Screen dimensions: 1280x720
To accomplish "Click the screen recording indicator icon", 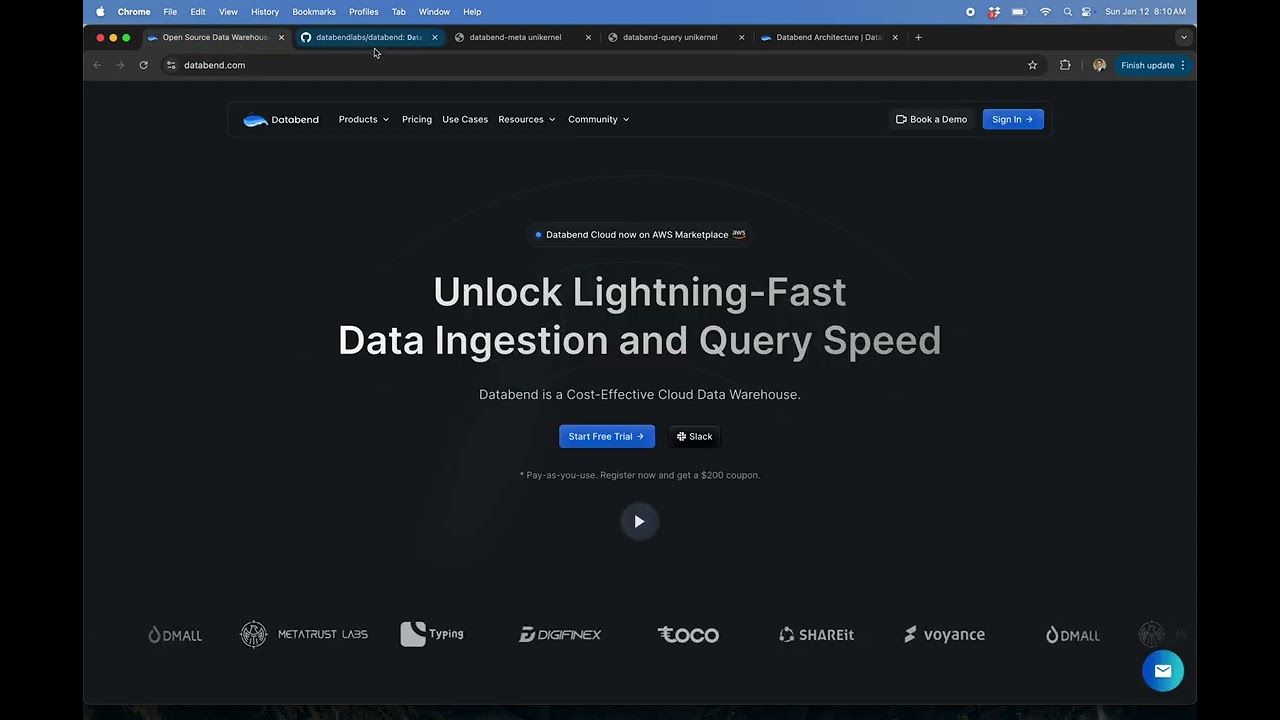I will [x=970, y=12].
